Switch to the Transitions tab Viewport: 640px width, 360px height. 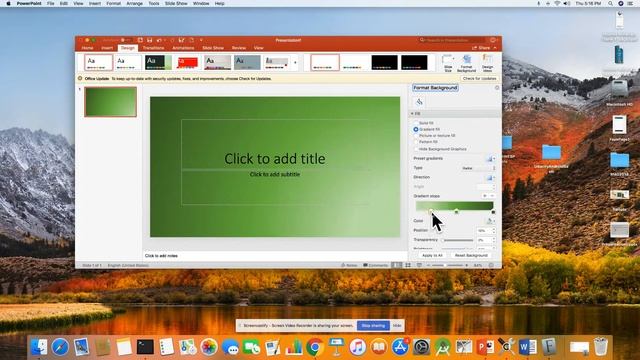tap(153, 48)
